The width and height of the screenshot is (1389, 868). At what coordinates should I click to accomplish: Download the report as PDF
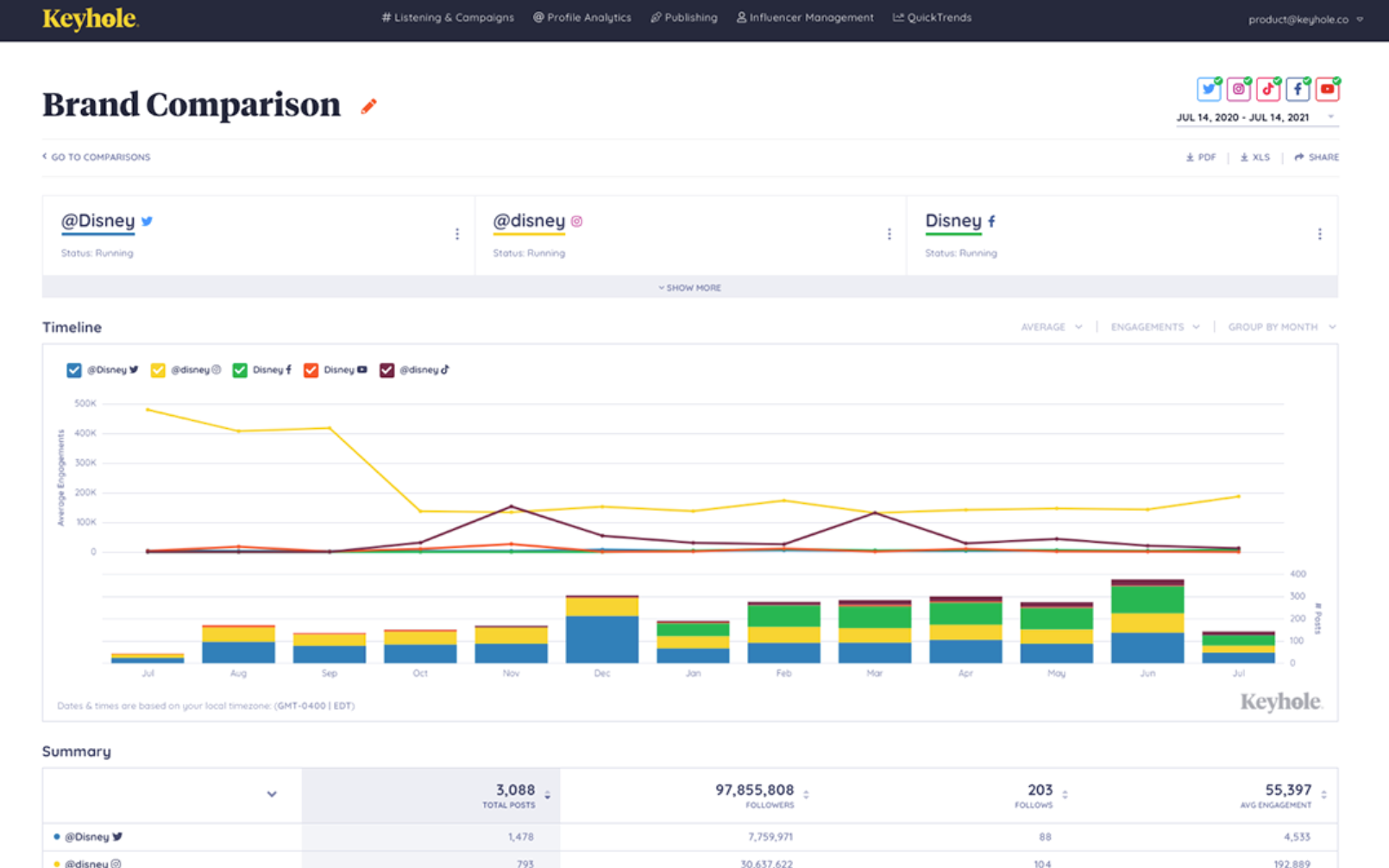click(x=1201, y=157)
